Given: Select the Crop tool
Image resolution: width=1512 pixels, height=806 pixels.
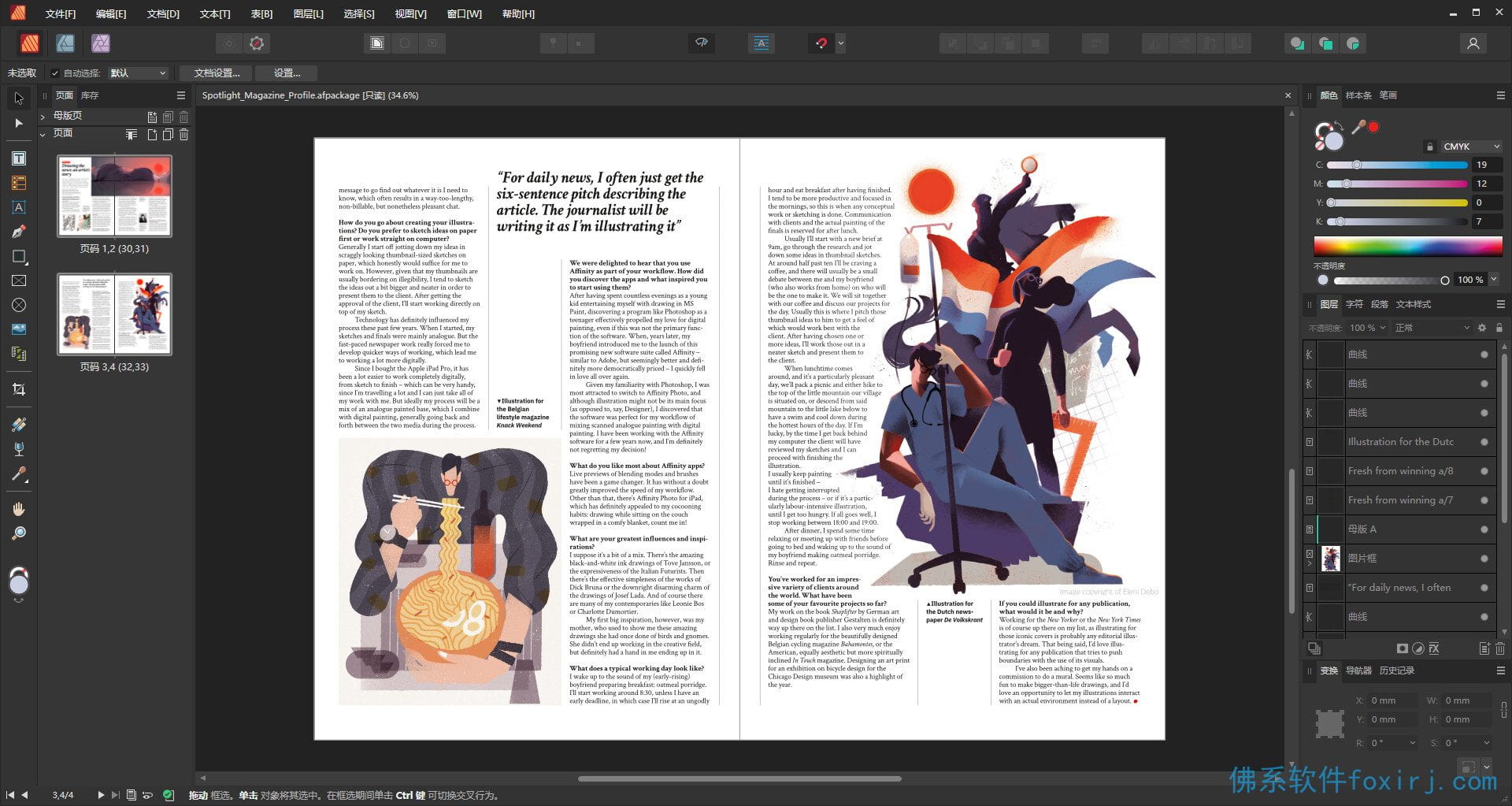Looking at the screenshot, I should pos(19,389).
